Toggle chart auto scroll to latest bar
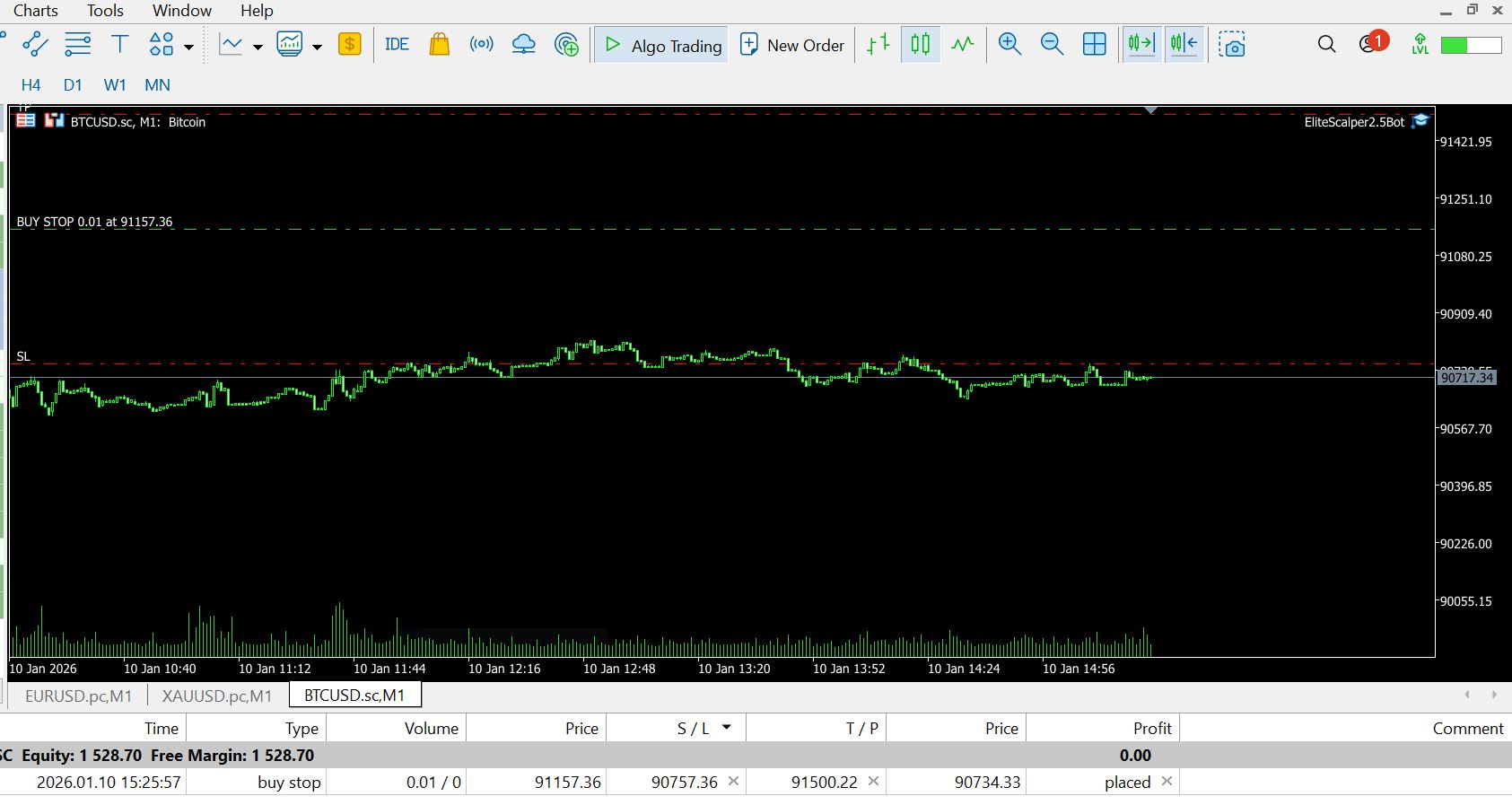 click(1141, 45)
